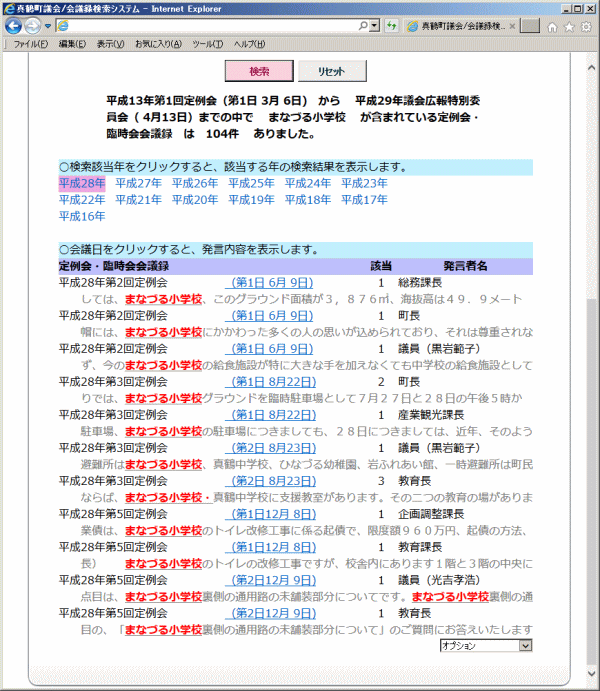Show results for 平成17年

tap(364, 200)
